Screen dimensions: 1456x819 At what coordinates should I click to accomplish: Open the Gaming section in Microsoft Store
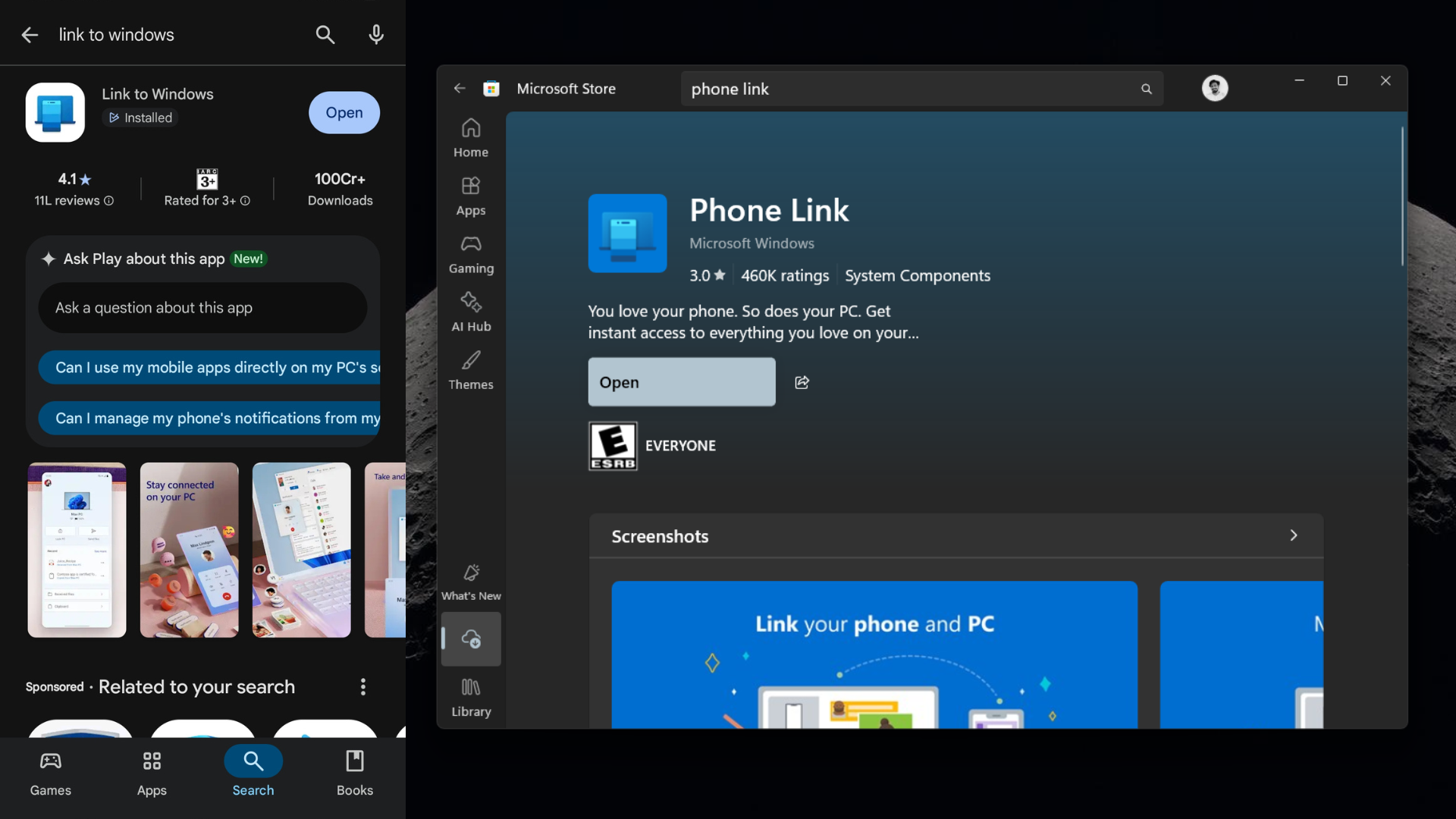[470, 254]
